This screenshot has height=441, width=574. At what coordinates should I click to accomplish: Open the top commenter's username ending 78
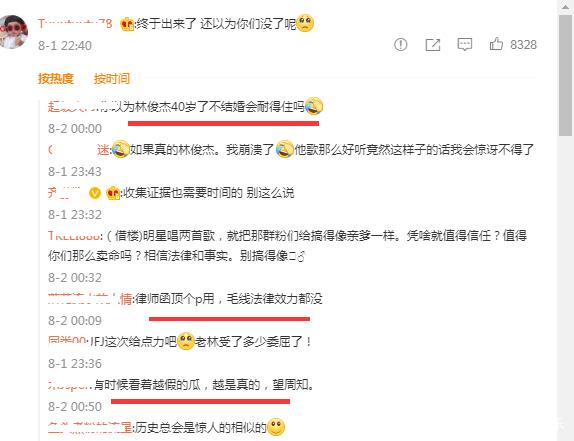point(75,24)
